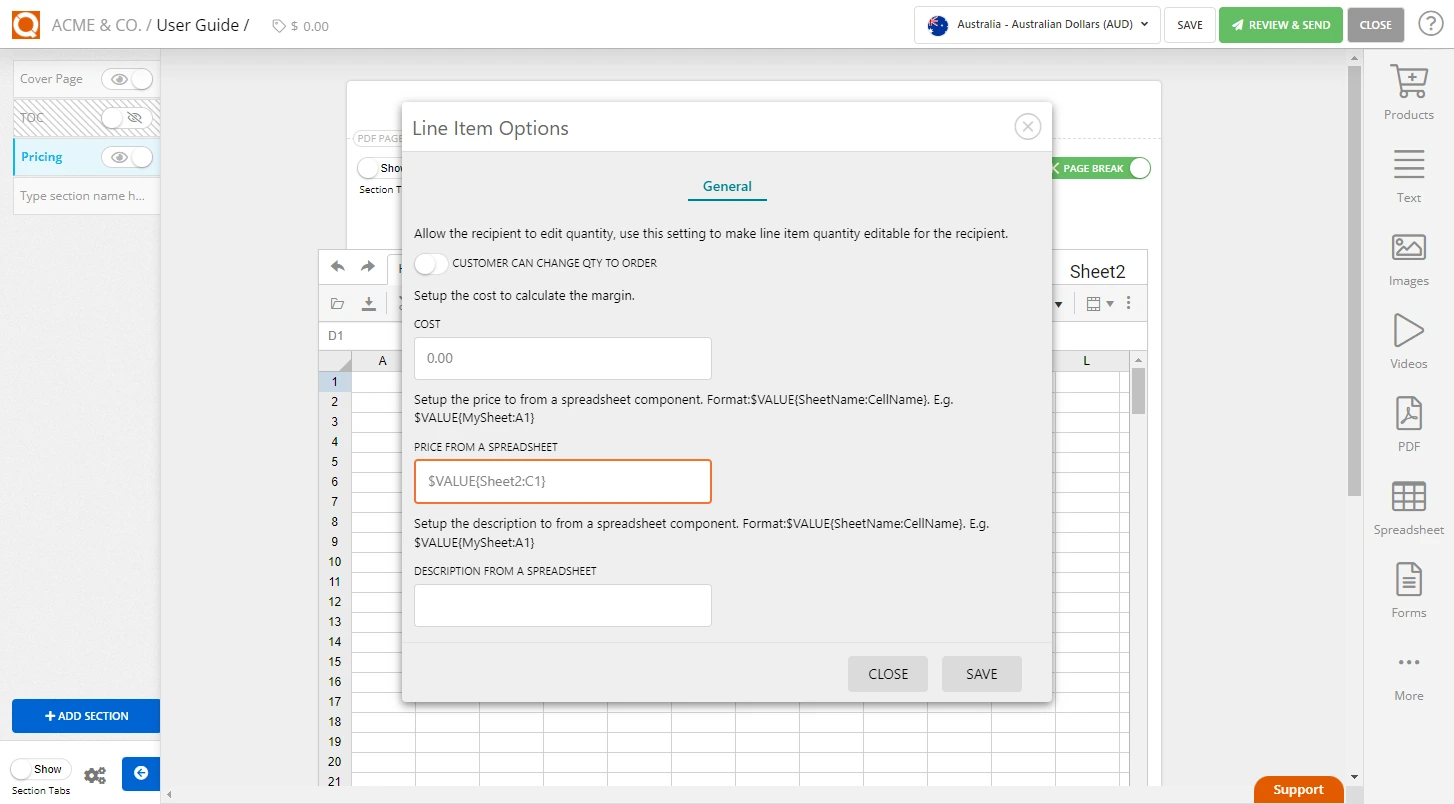Open the Forms panel

[1408, 590]
